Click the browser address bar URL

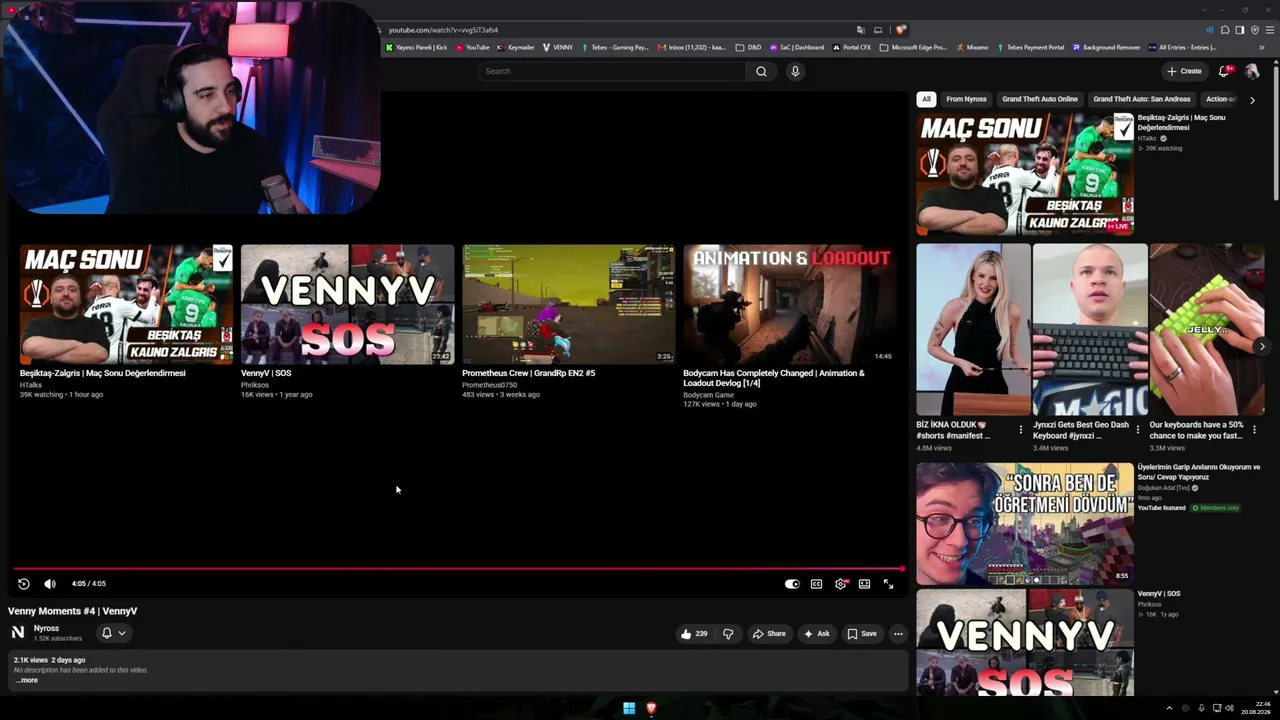pyautogui.click(x=443, y=30)
